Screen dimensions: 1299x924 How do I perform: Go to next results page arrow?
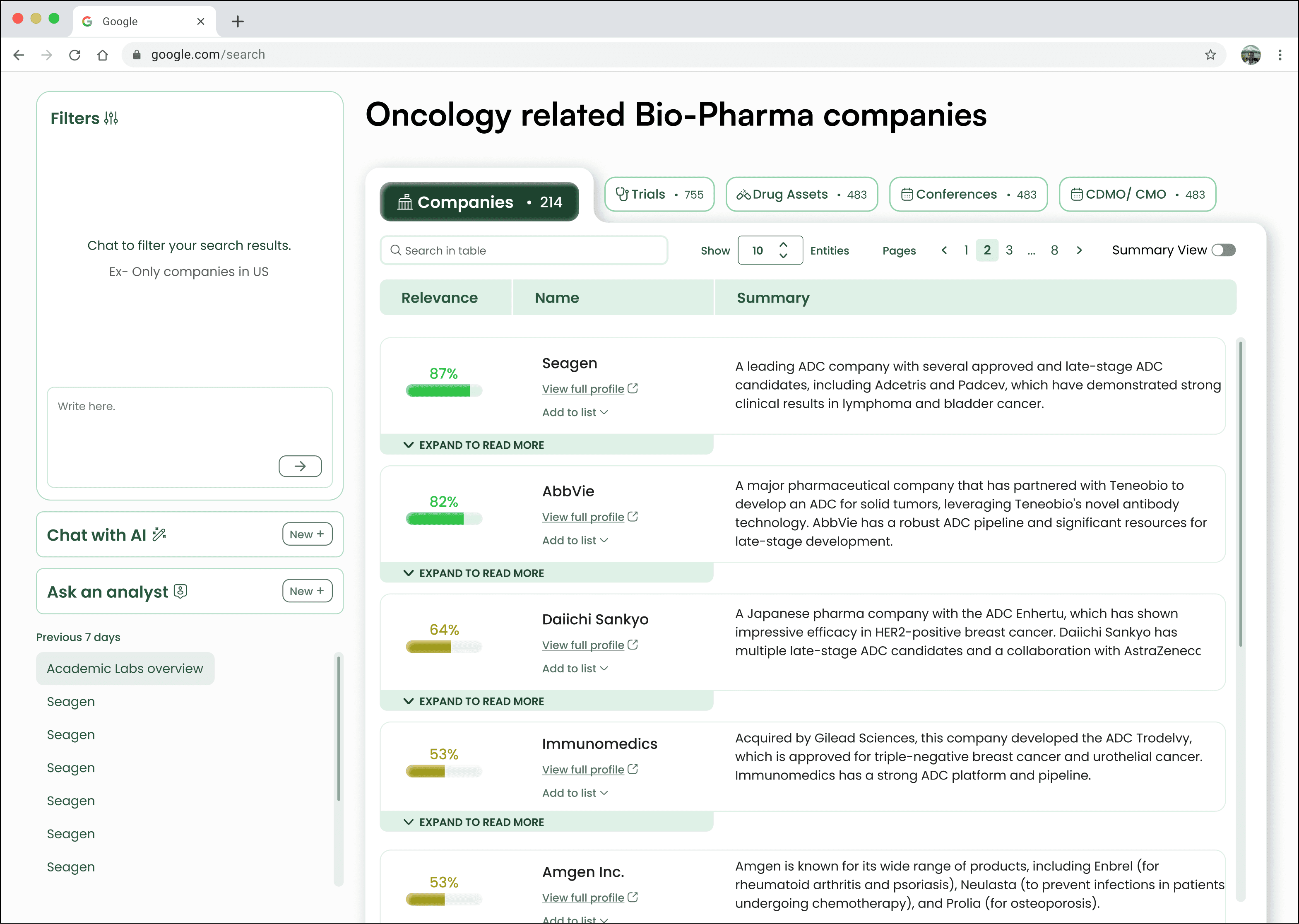coord(1079,250)
